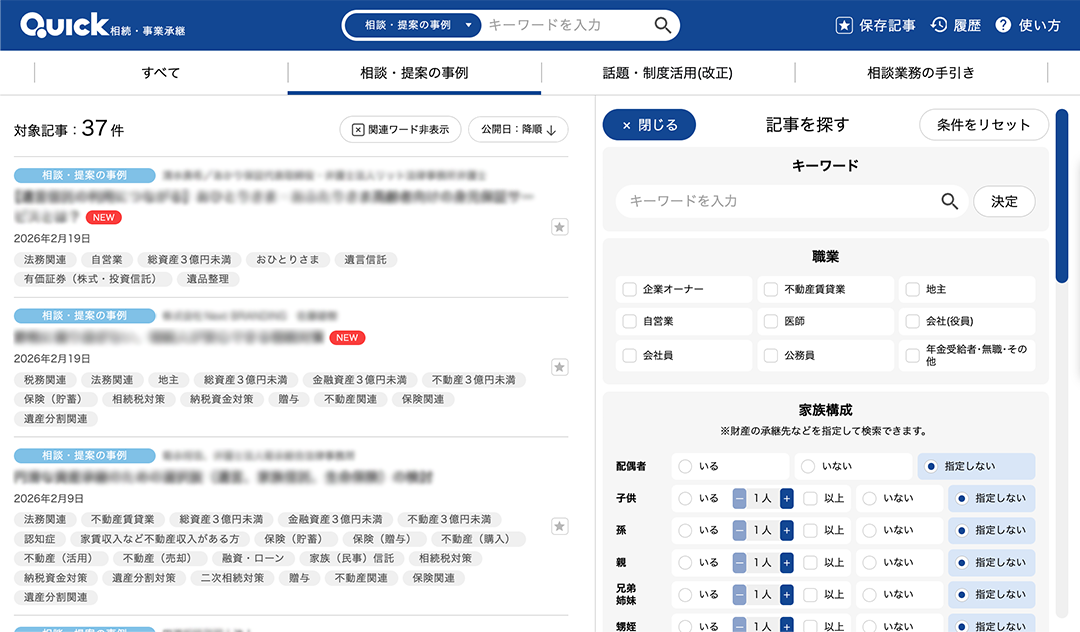Select いる radio for 配偶者

coord(685,466)
